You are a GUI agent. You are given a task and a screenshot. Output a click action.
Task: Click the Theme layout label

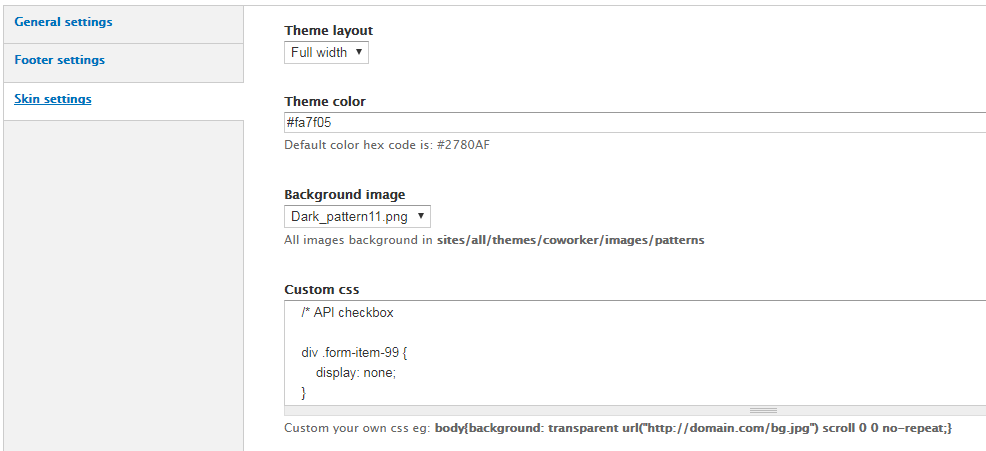click(x=328, y=31)
